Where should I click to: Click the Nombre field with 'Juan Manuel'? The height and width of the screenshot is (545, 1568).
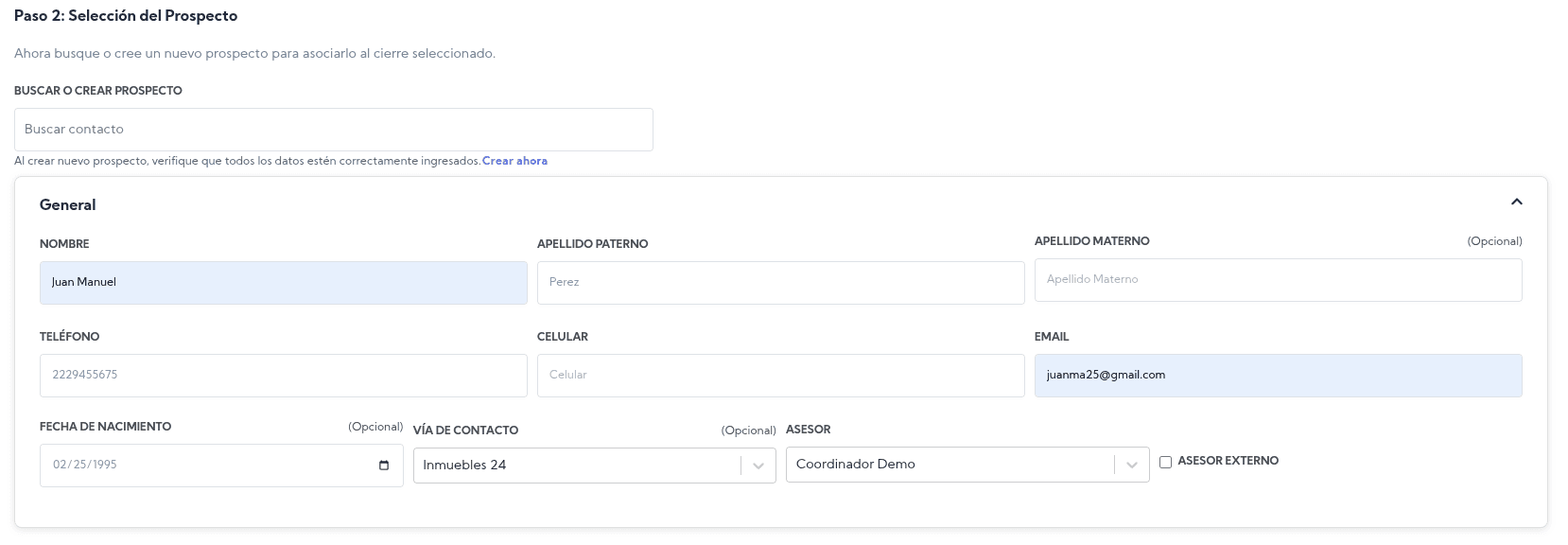click(x=283, y=283)
